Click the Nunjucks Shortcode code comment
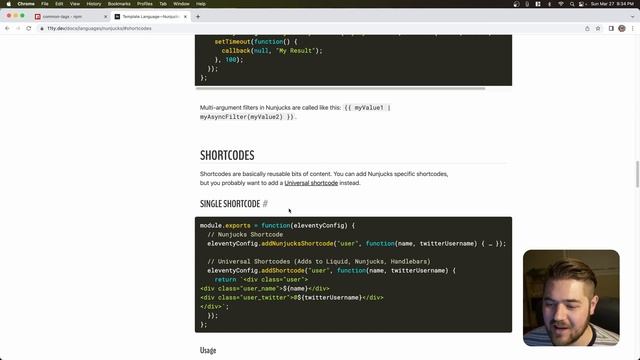Image resolution: width=640 pixels, height=360 pixels. (245, 235)
